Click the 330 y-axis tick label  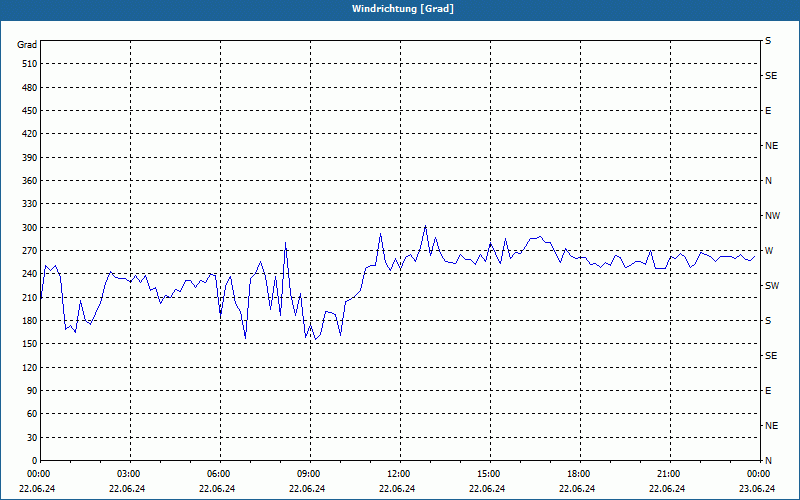[30, 204]
